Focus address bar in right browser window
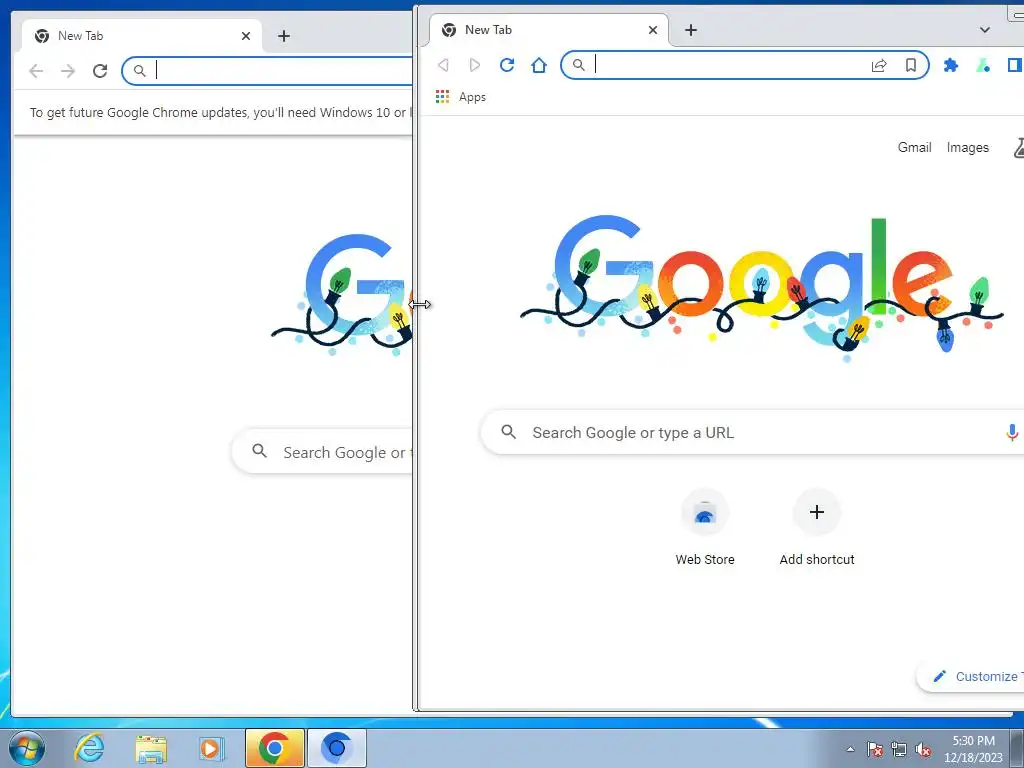 pyautogui.click(x=744, y=65)
